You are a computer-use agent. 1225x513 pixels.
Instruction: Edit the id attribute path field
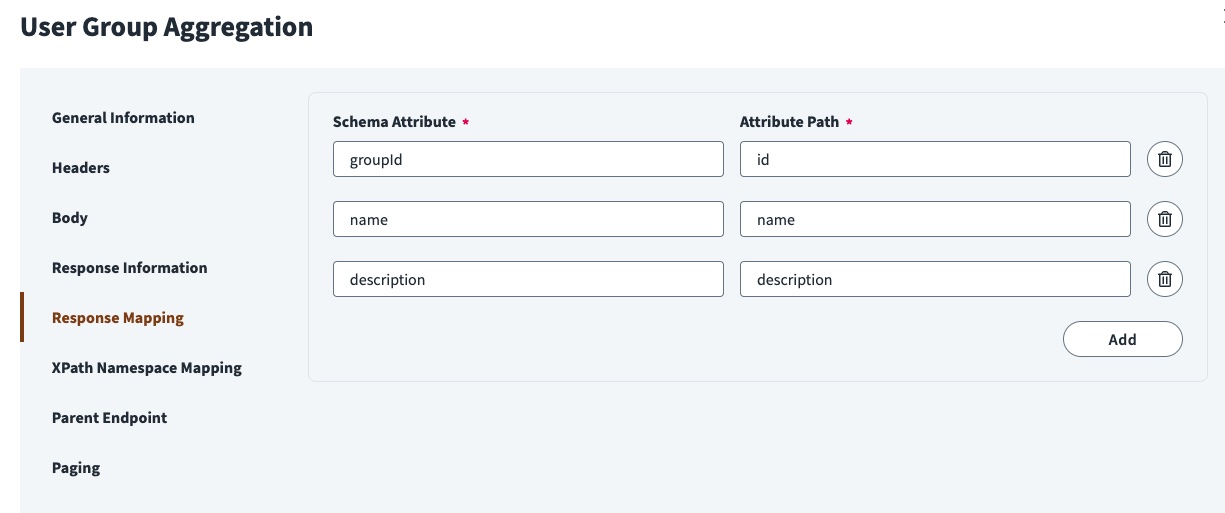(936, 159)
